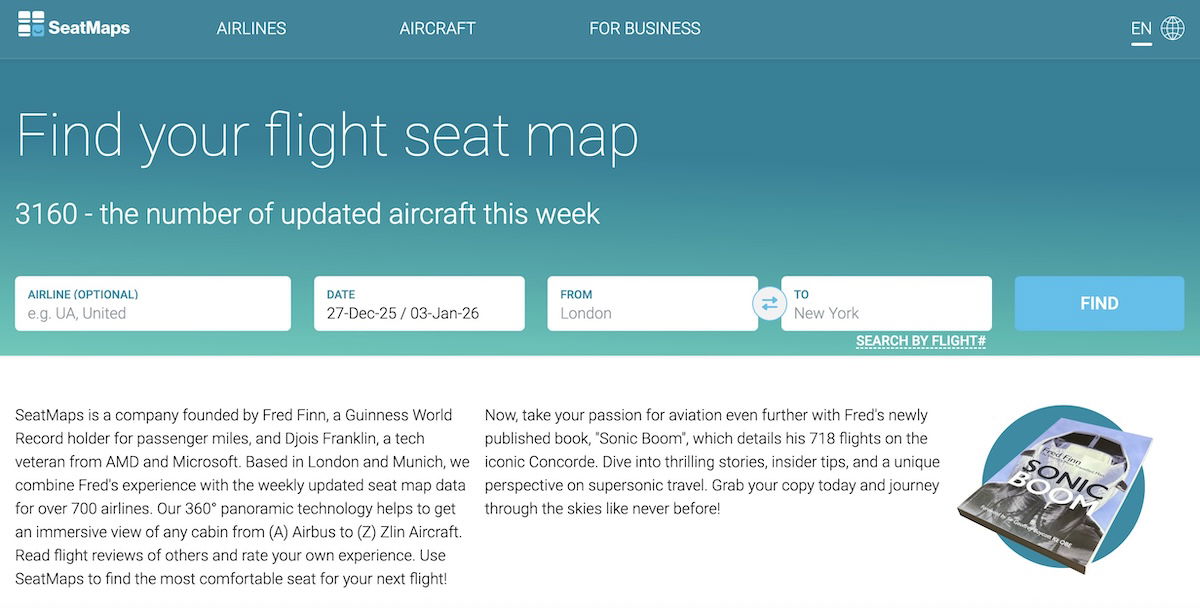The height and width of the screenshot is (608, 1200).
Task: Click the AIRLINE (OPTIONAL) field label
Action: point(83,295)
